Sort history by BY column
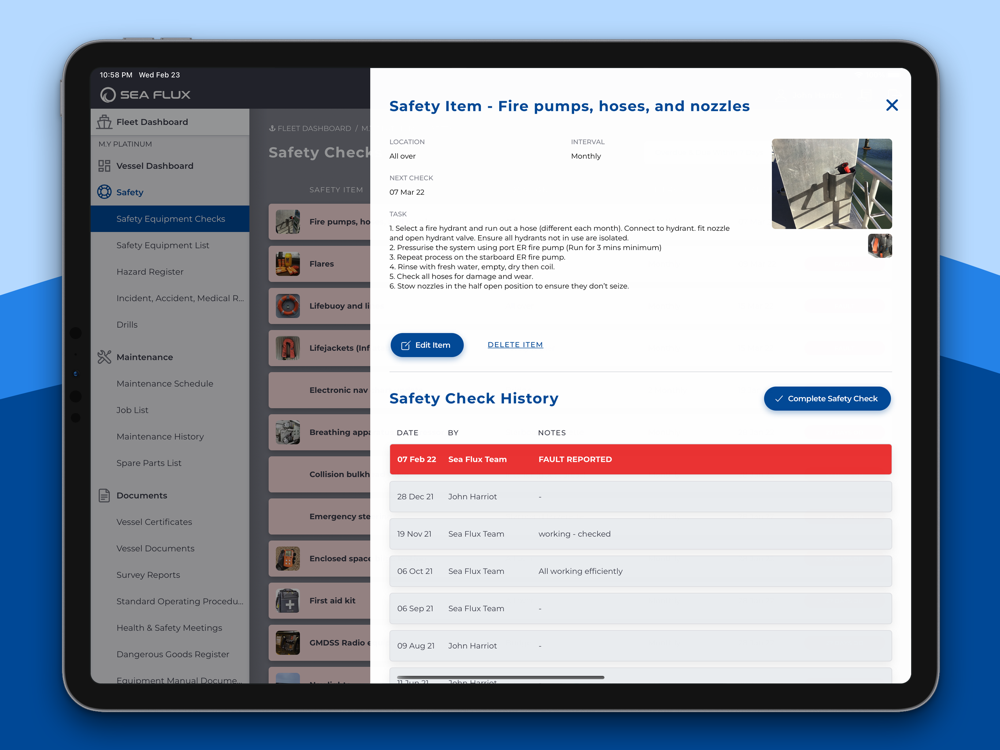 (x=453, y=432)
